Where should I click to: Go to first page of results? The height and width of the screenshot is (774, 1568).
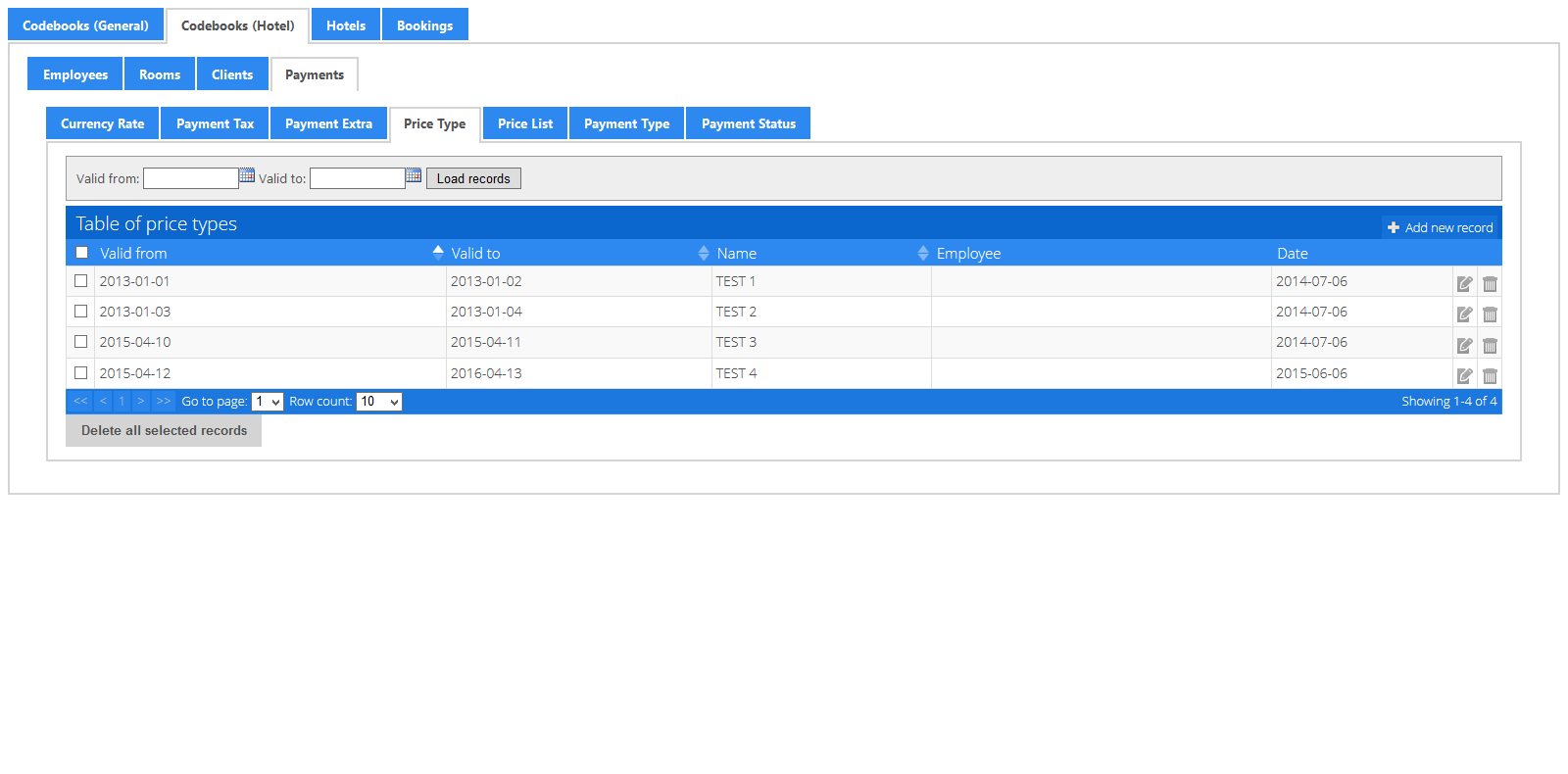click(x=81, y=401)
